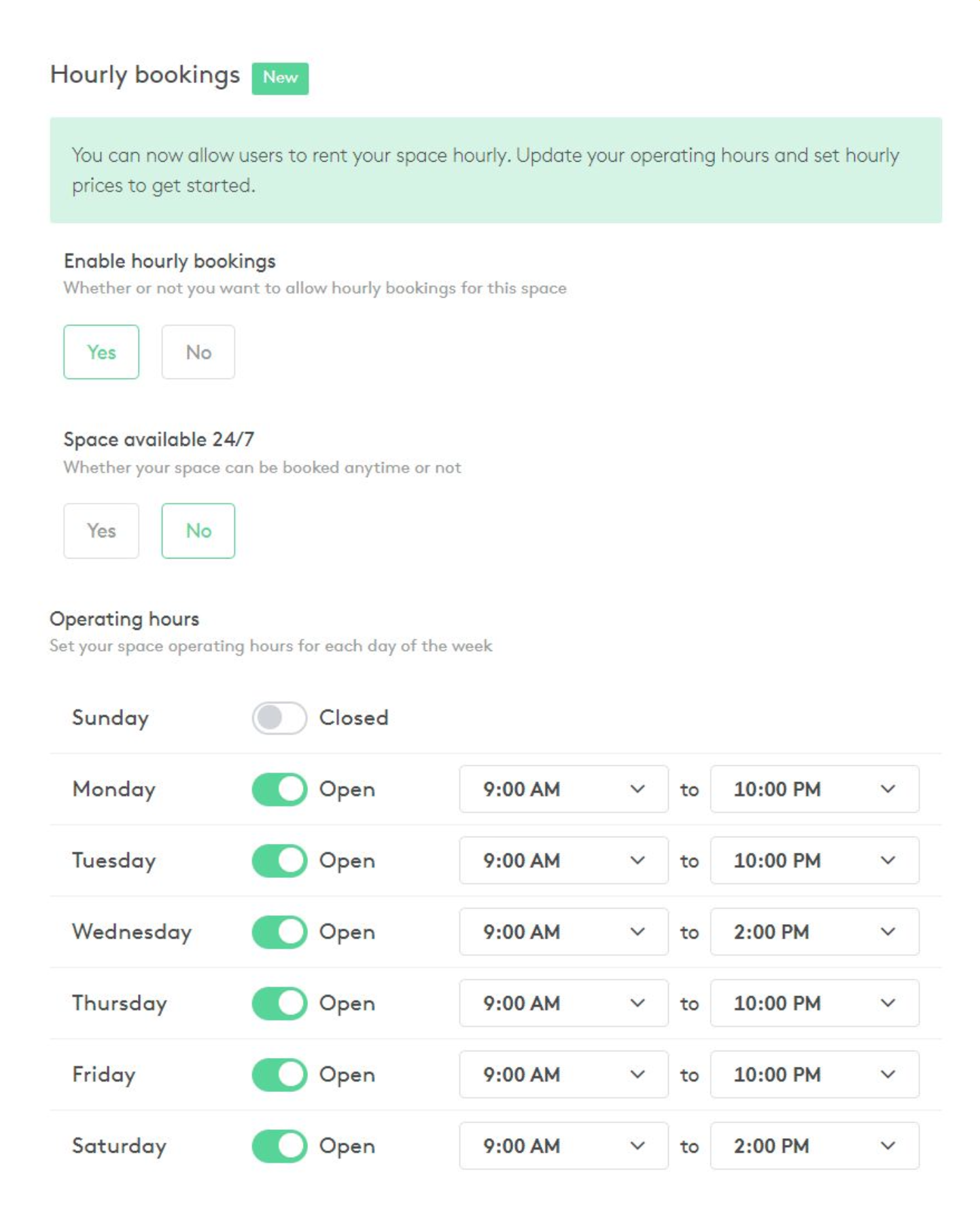Image resolution: width=980 pixels, height=1219 pixels.
Task: Select Yes for Enable hourly bookings
Action: 101,352
